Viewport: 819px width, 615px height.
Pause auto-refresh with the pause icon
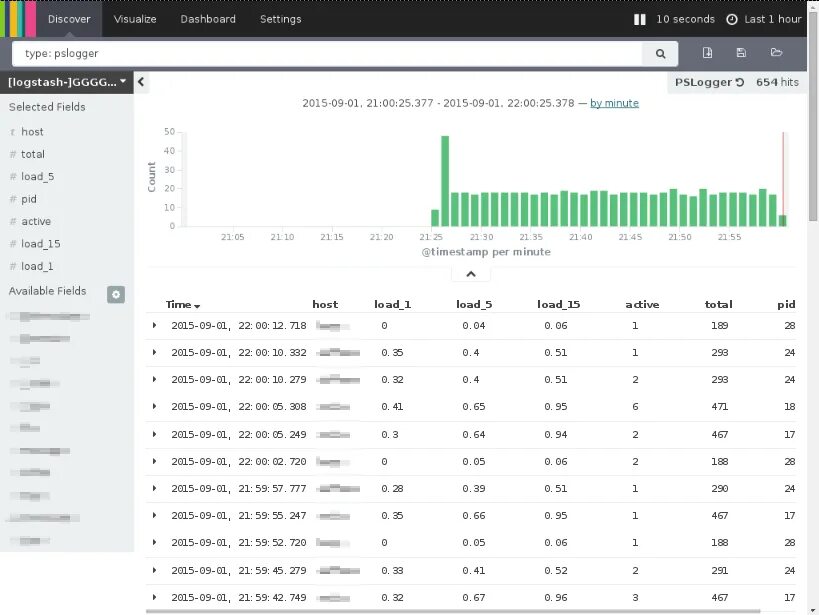pos(639,19)
